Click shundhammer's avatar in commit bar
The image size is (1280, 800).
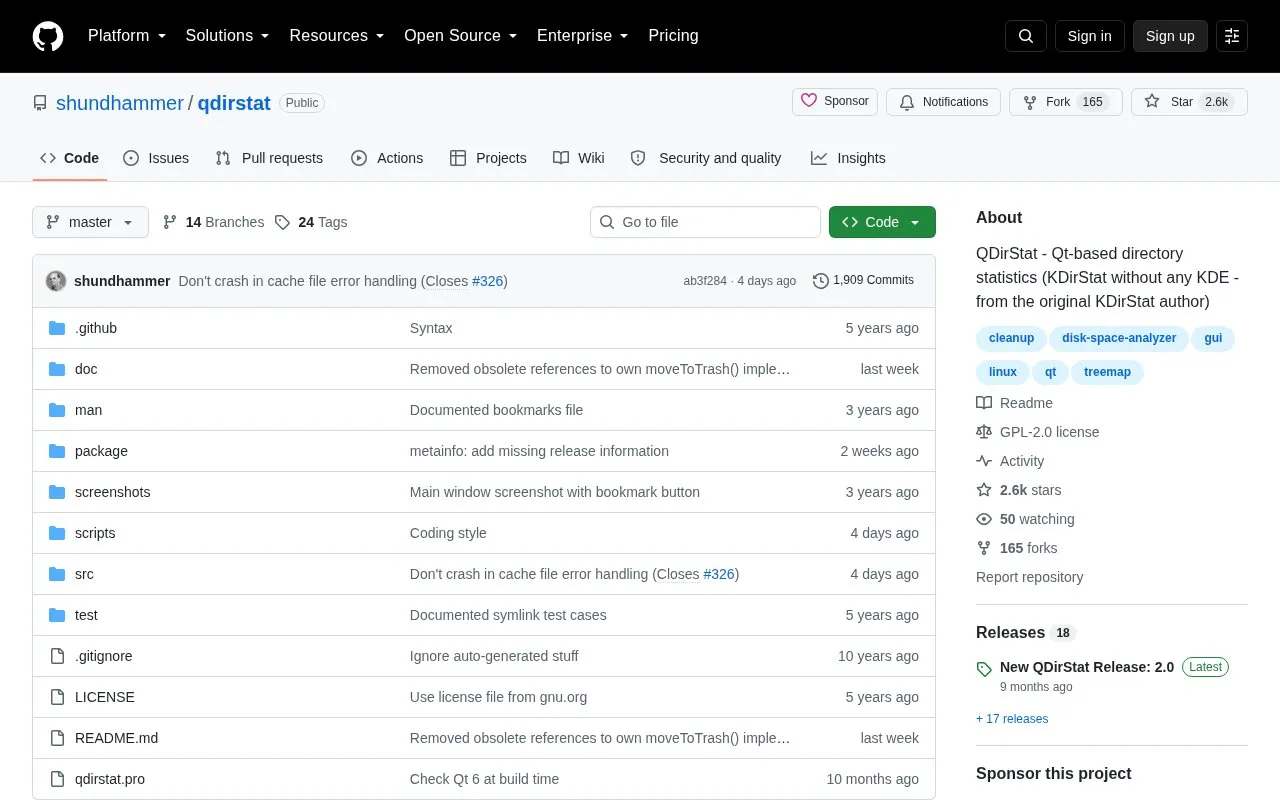pyautogui.click(x=56, y=281)
